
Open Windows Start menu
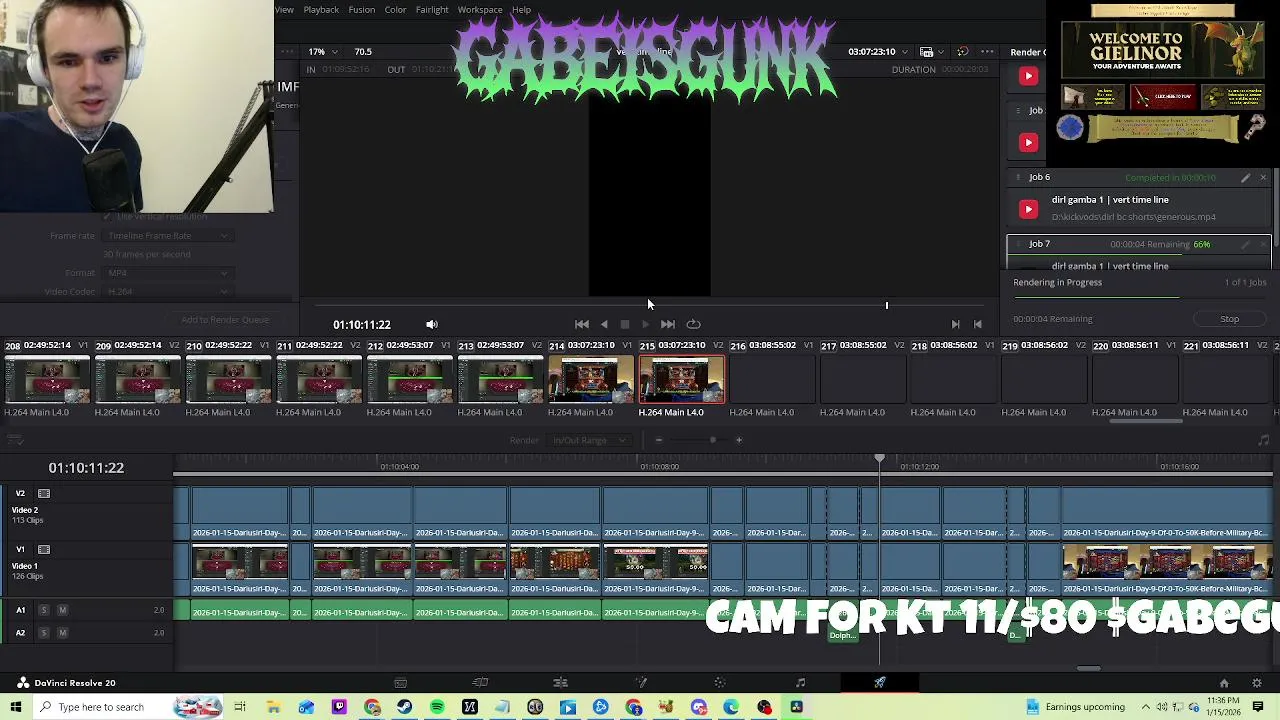point(15,707)
